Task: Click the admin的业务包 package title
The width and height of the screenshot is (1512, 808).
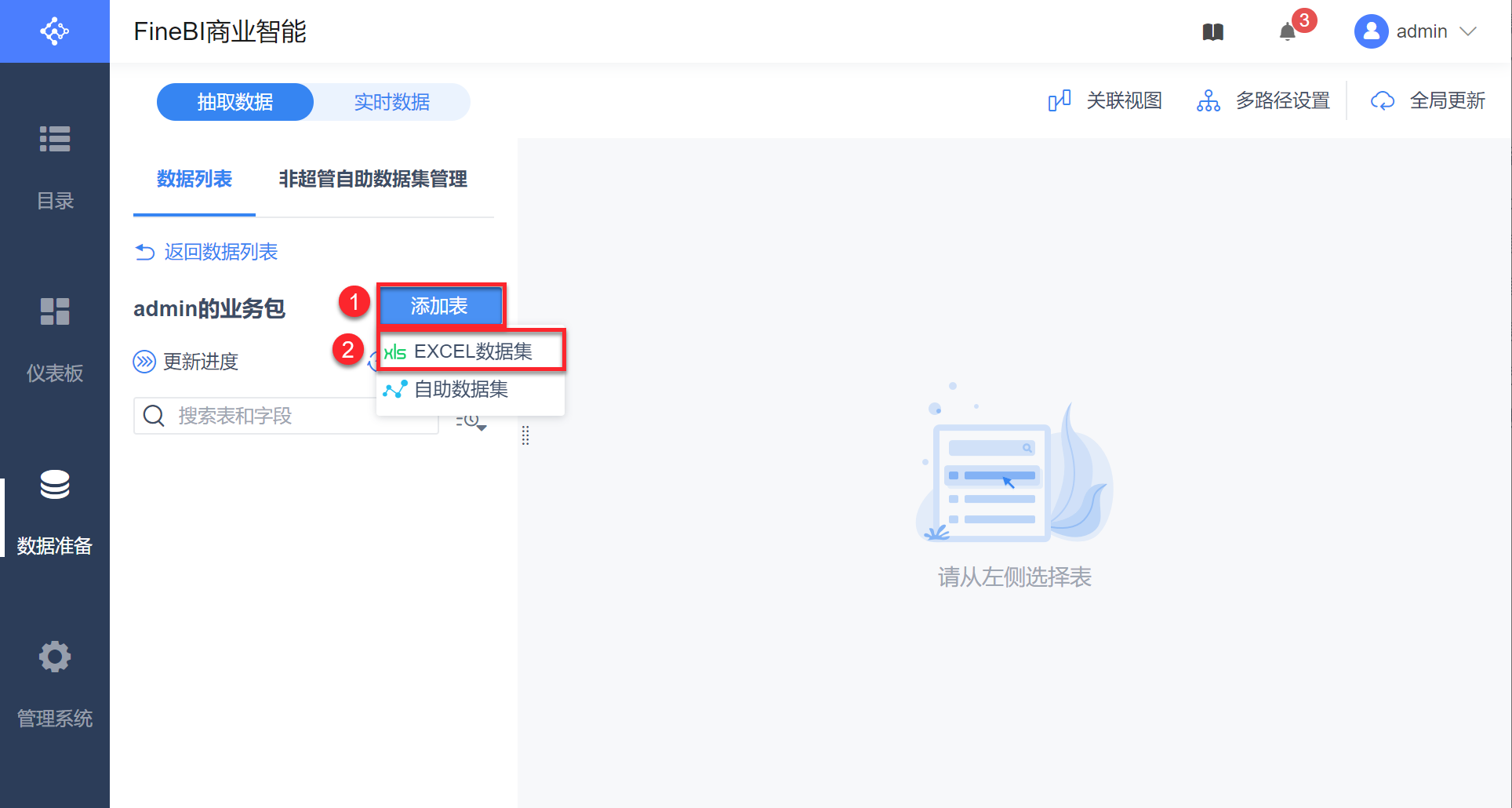Action: (x=209, y=308)
